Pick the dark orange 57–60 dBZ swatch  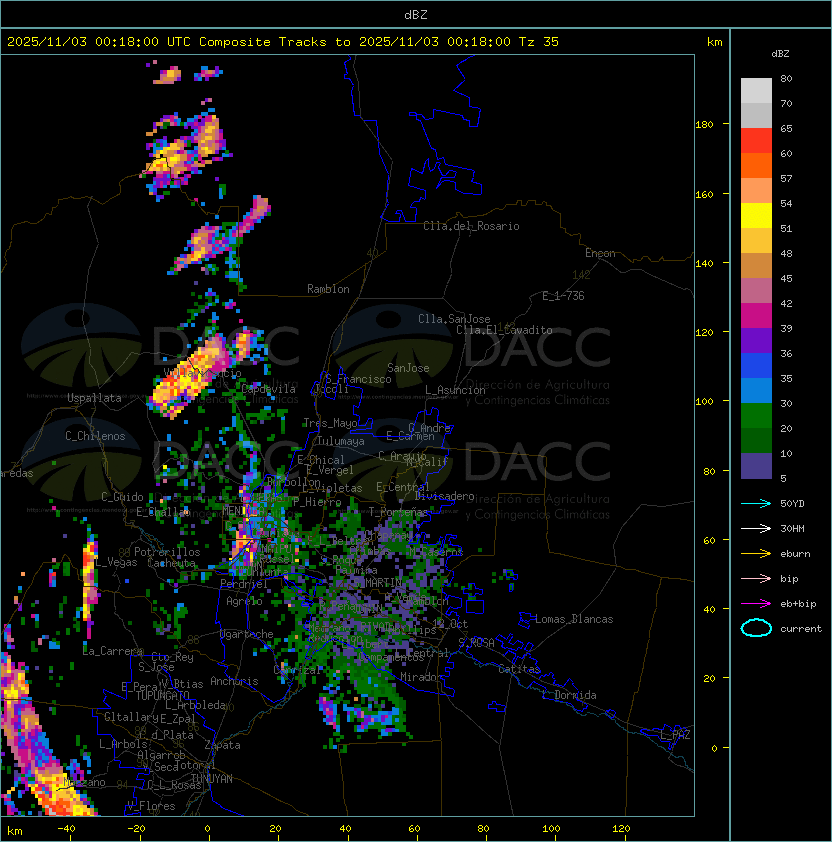756,165
